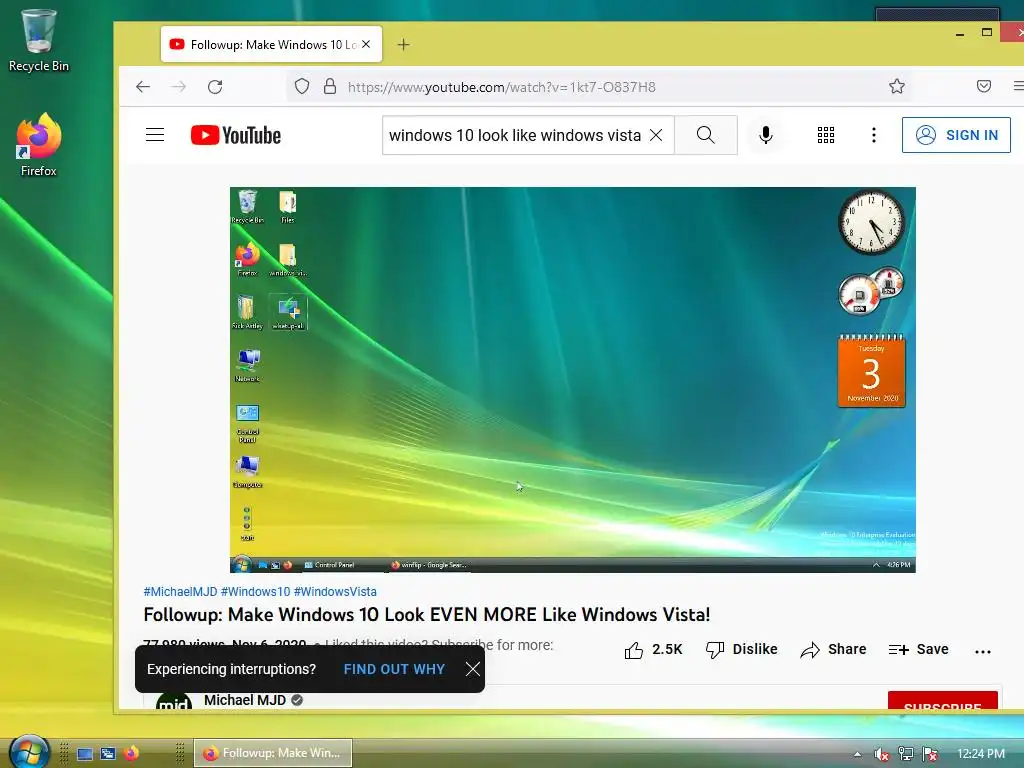Open YouTube settings three-dot menu

point(874,135)
